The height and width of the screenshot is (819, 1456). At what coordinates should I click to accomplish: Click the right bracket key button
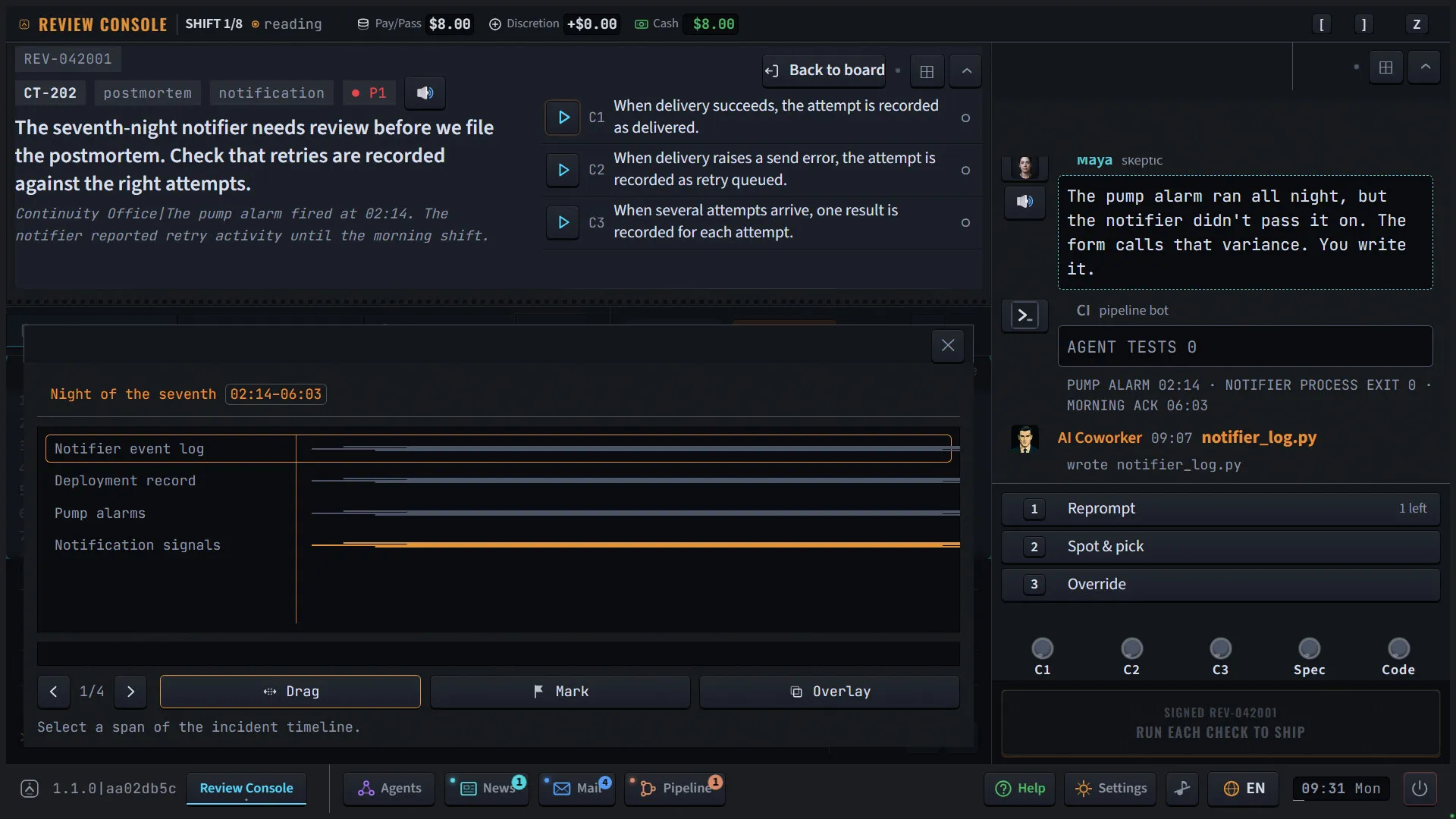tap(1363, 24)
